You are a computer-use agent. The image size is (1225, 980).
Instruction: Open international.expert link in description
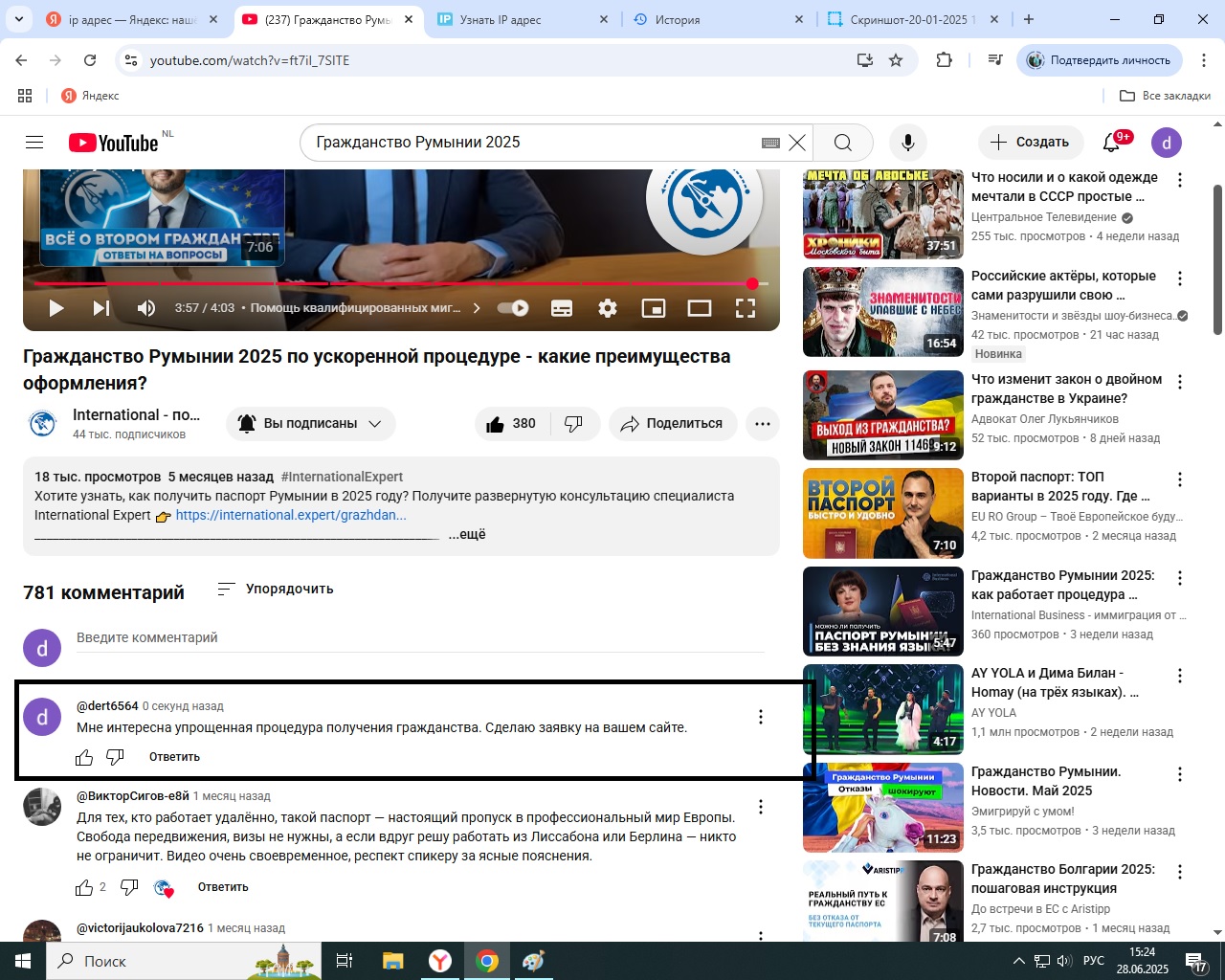click(291, 515)
